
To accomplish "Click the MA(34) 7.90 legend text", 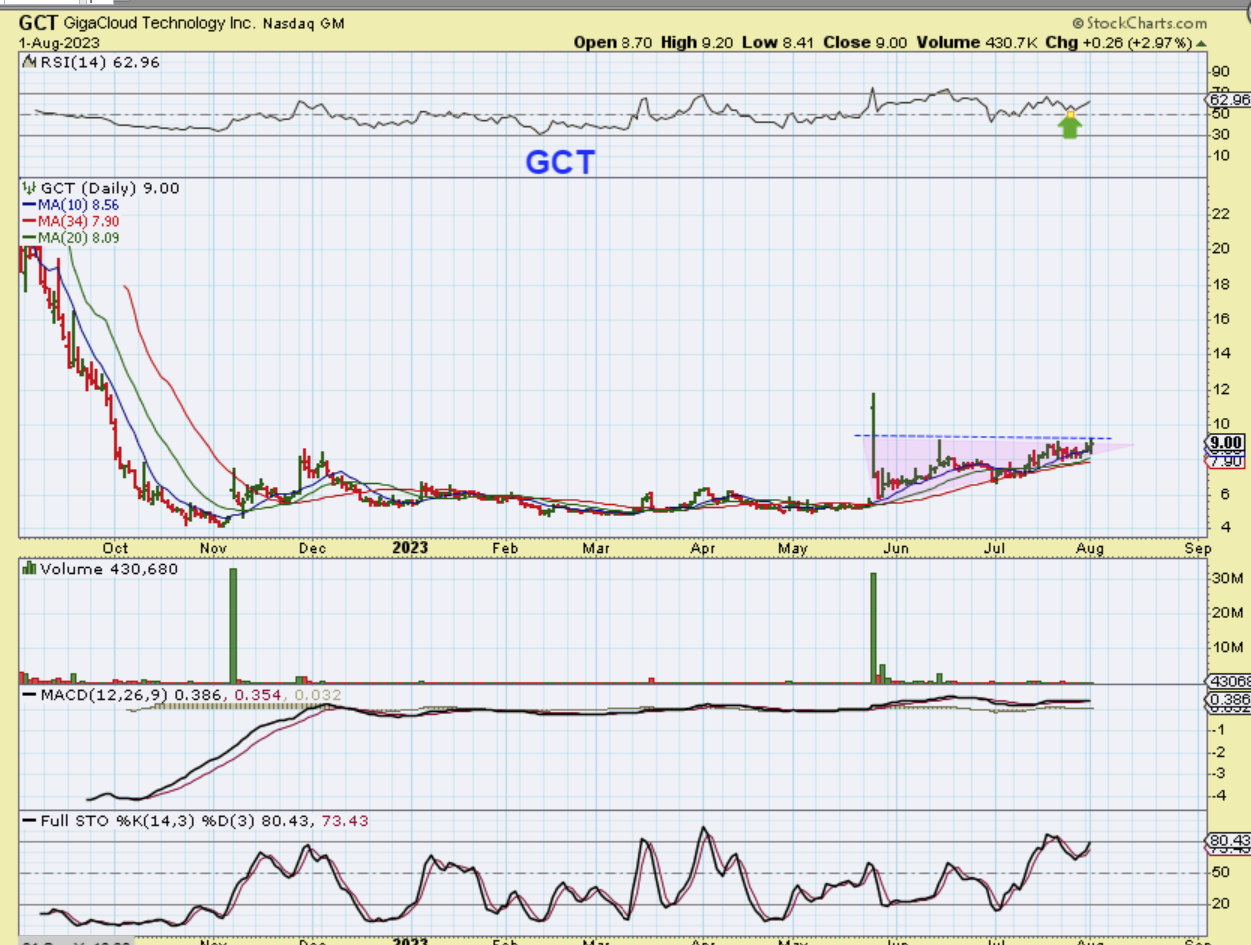I will click(x=78, y=221).
